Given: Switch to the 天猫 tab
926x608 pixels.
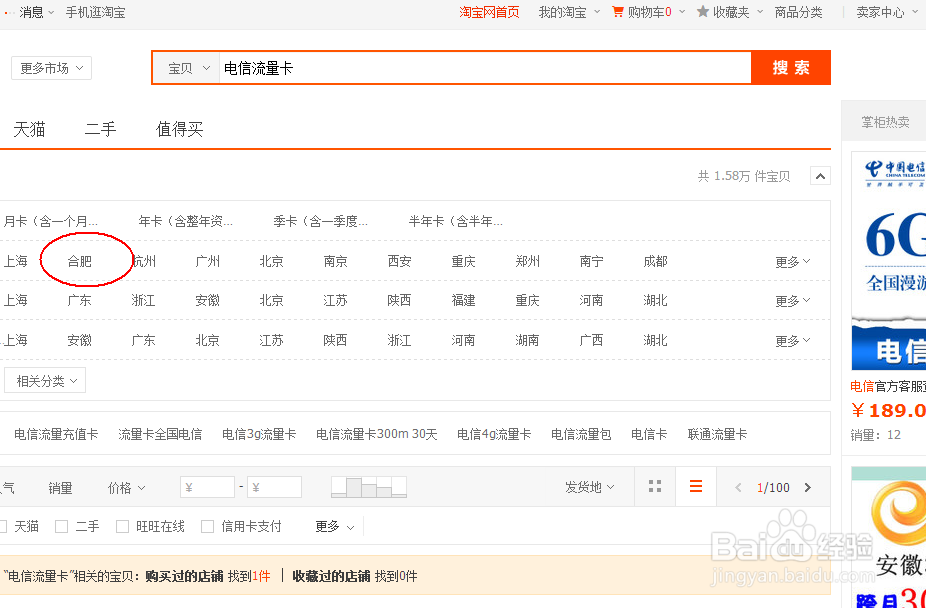Looking at the screenshot, I should point(29,129).
